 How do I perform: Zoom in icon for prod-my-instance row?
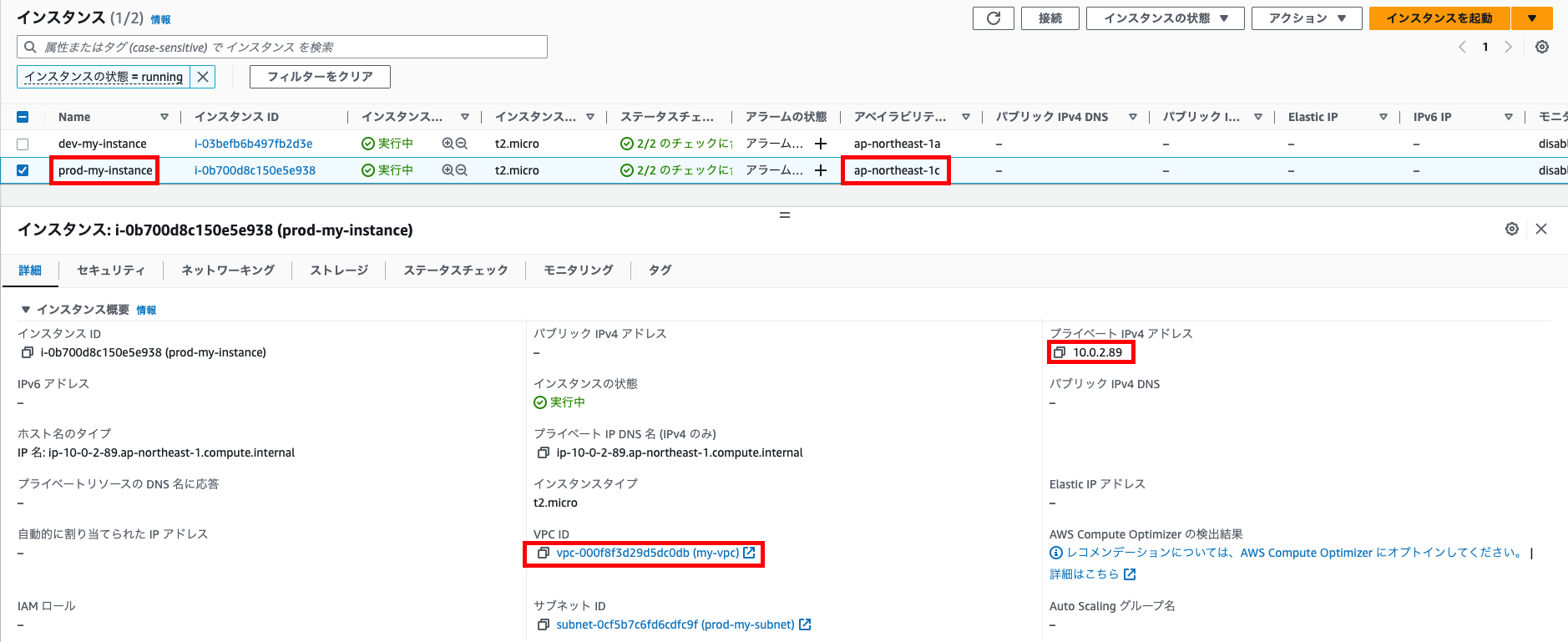coord(448,170)
